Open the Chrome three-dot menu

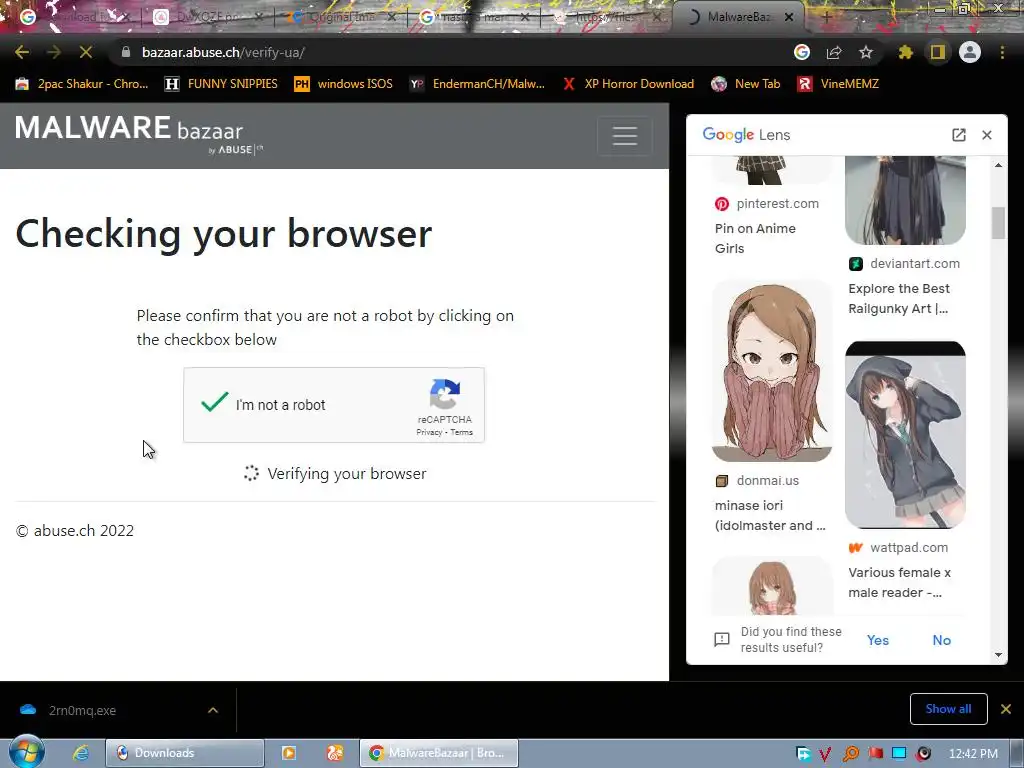(1002, 52)
